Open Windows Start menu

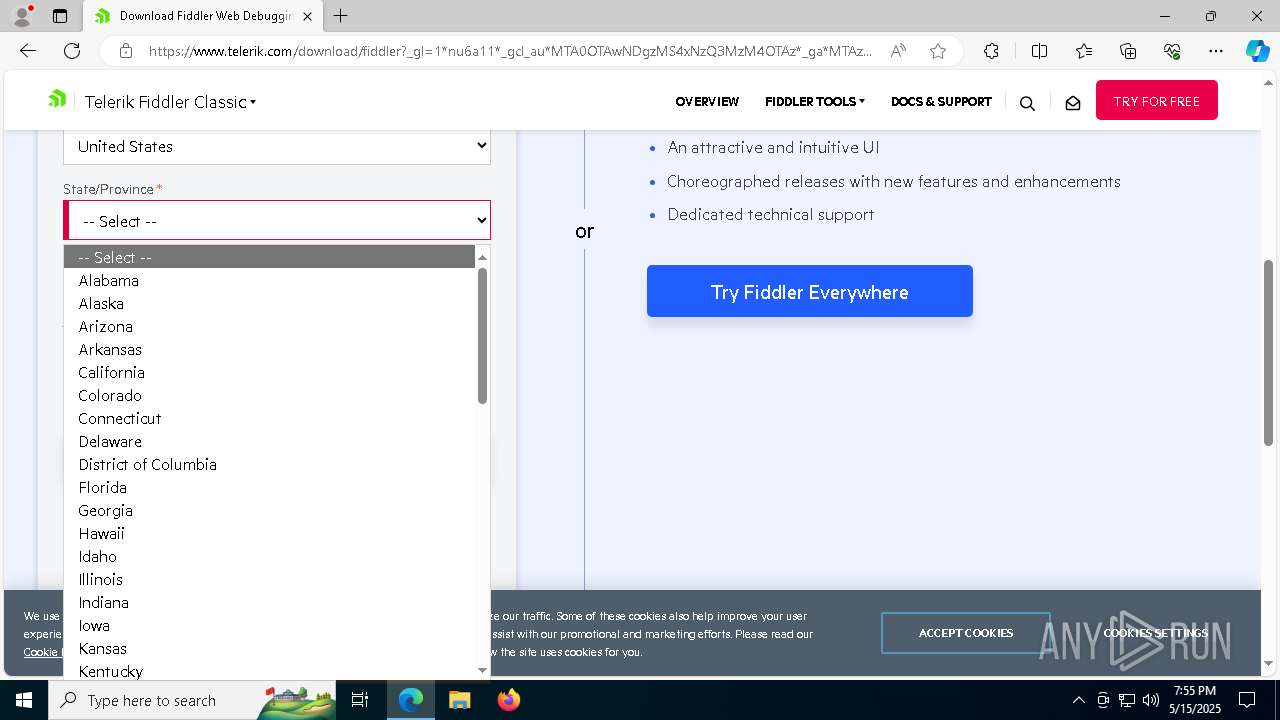coord(24,700)
